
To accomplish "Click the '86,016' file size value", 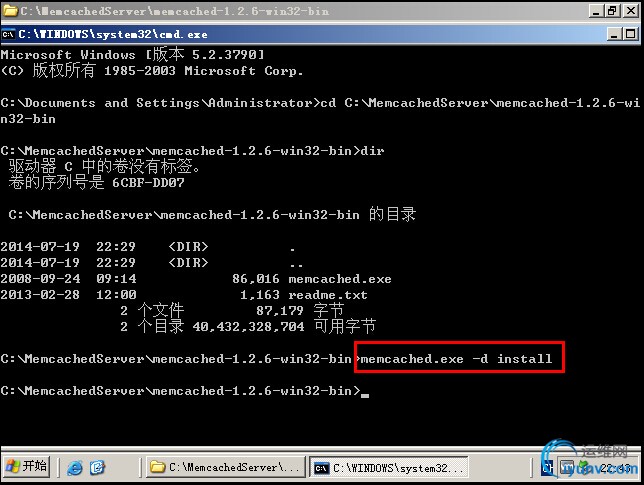I will click(x=255, y=279).
